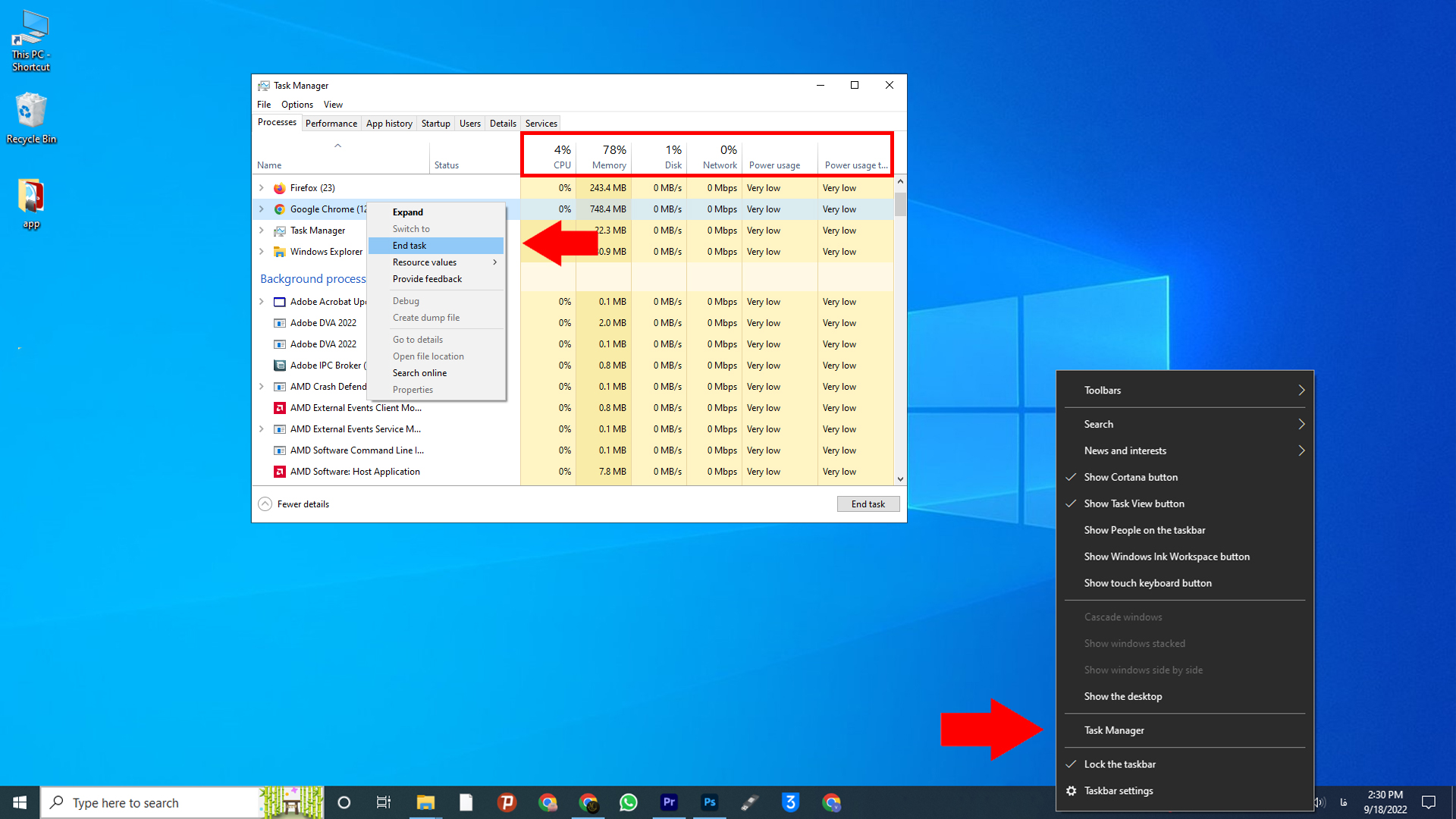Click the Windows Explorer process folder icon
The width and height of the screenshot is (1456, 819).
click(280, 252)
